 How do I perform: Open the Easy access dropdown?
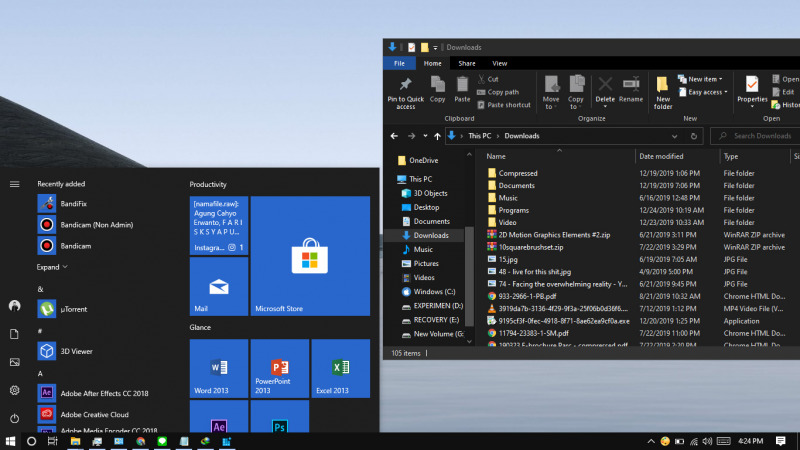pyautogui.click(x=703, y=92)
